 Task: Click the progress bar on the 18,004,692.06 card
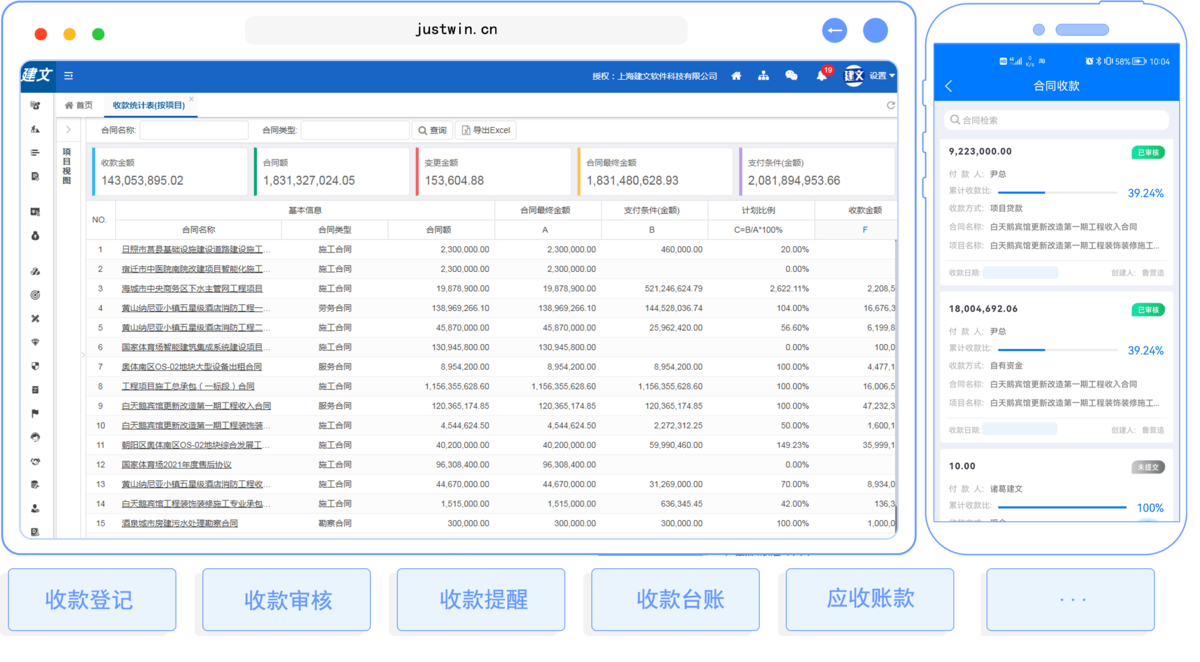click(x=1057, y=350)
